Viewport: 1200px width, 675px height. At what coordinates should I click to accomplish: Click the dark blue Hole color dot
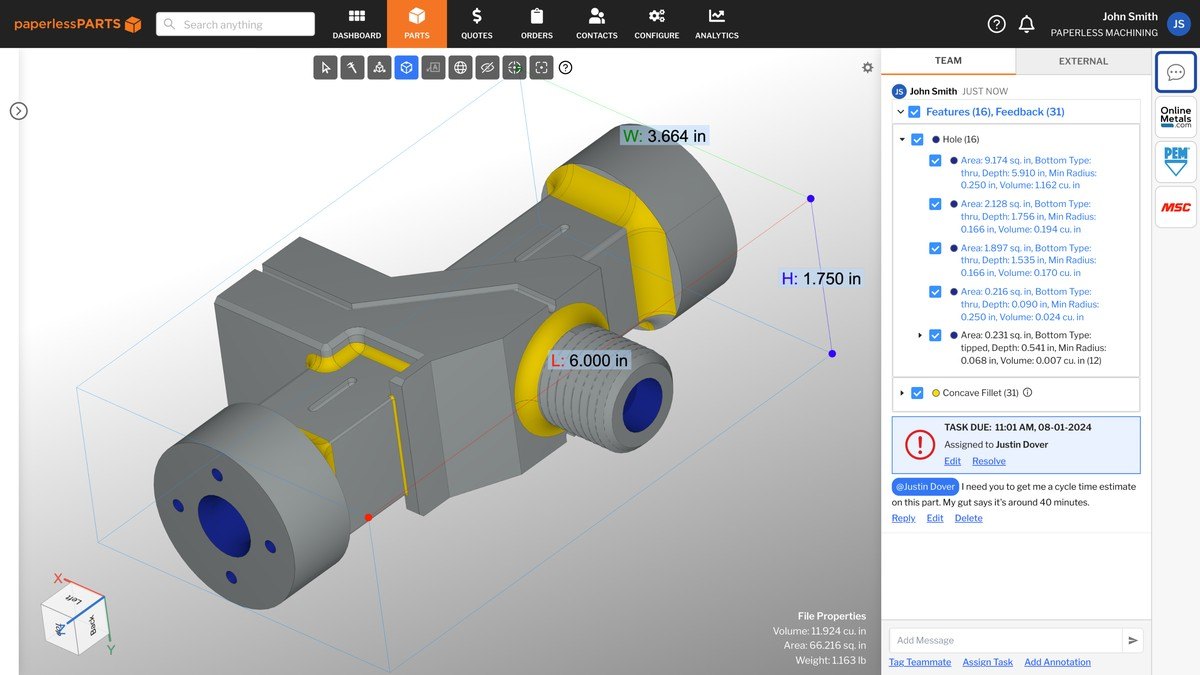coord(935,140)
